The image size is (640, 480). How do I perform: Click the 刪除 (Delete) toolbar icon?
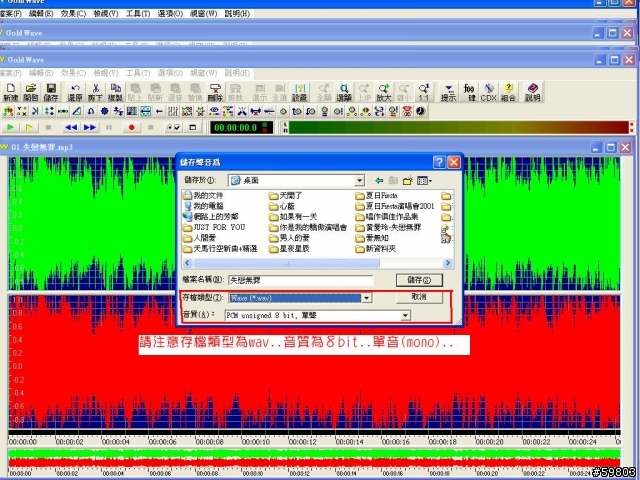[x=215, y=92]
